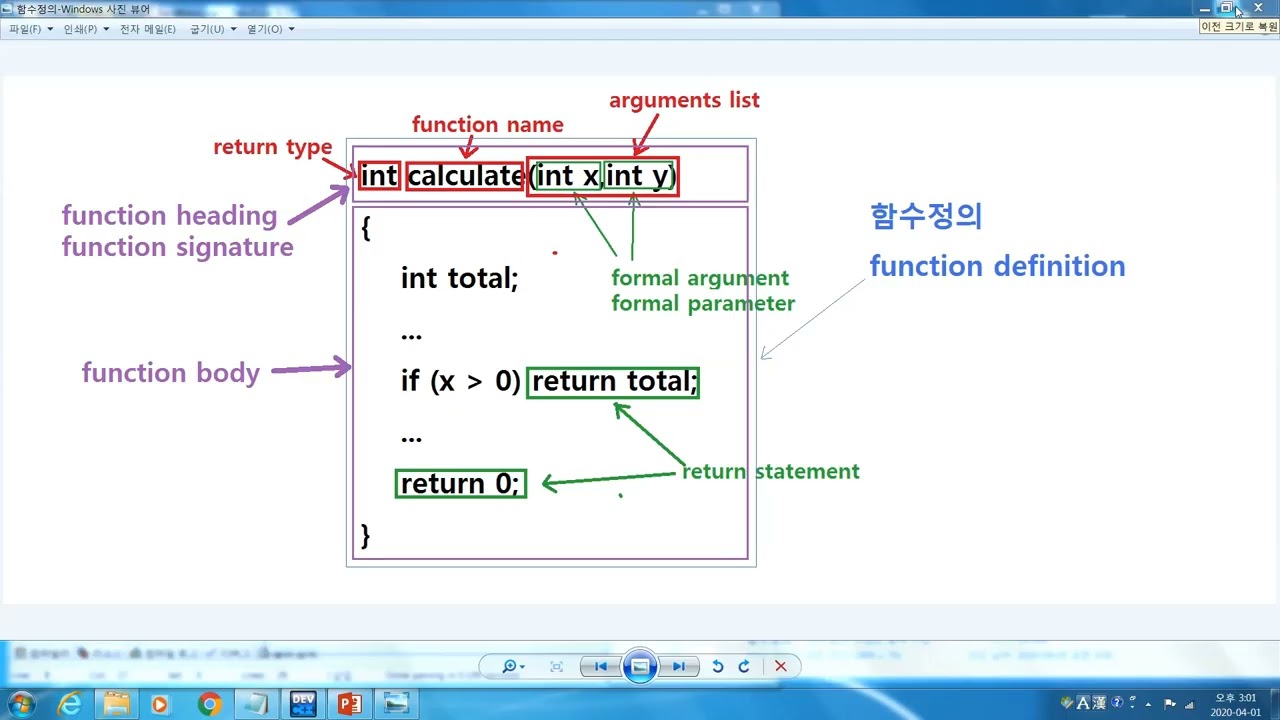Close the Photo Viewer window

[1258, 8]
